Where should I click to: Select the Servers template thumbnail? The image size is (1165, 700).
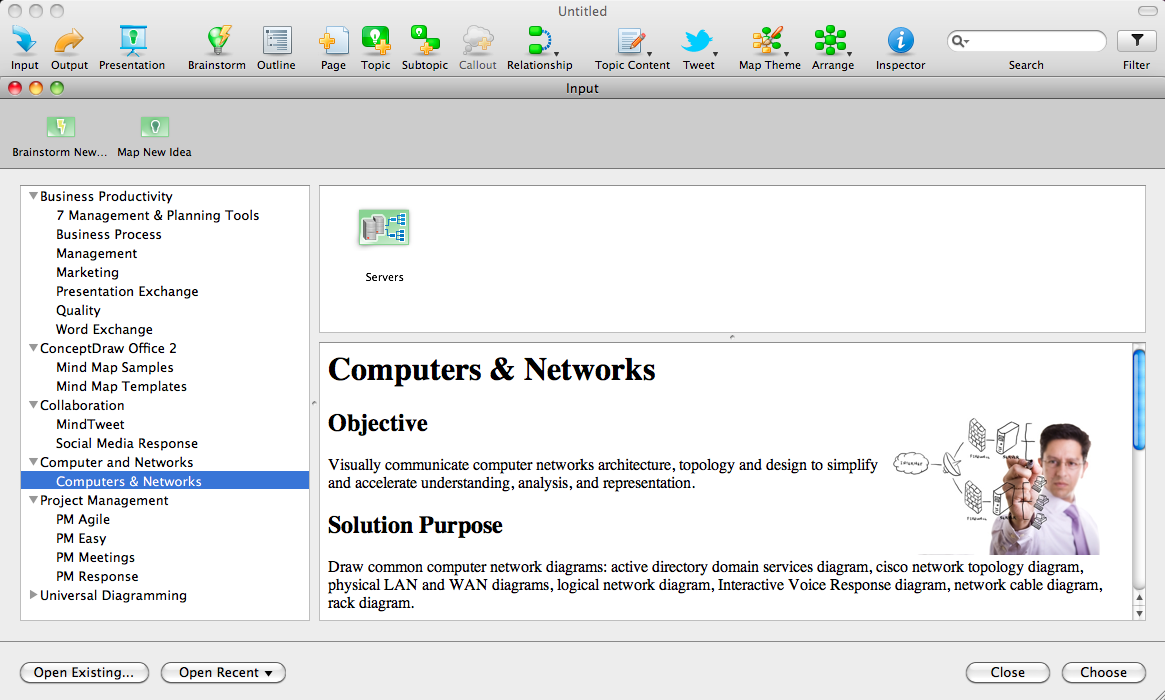[x=384, y=227]
